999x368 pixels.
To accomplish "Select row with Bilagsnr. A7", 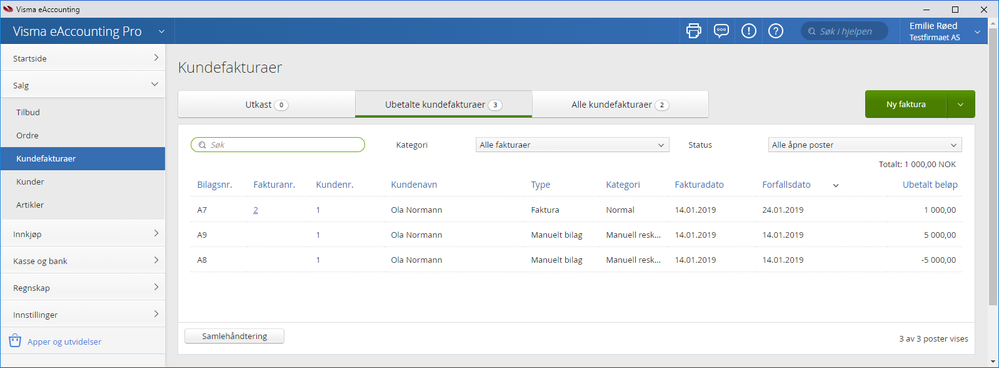I will point(576,209).
